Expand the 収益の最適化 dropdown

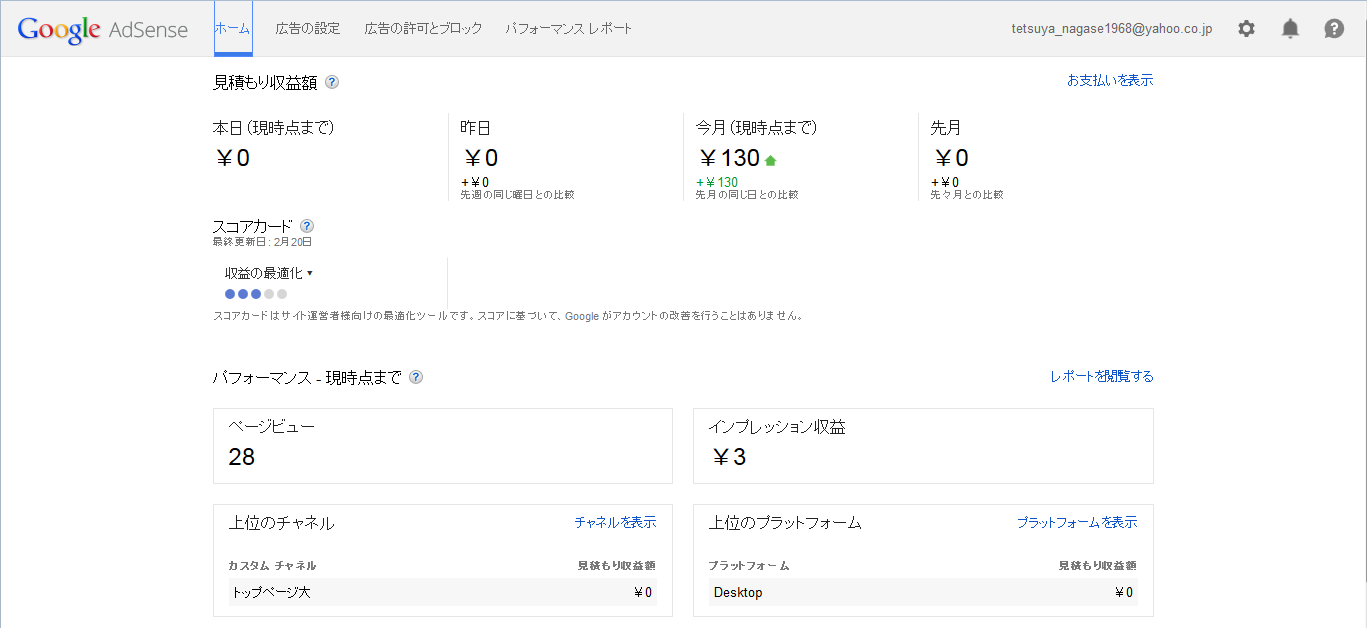click(269, 273)
